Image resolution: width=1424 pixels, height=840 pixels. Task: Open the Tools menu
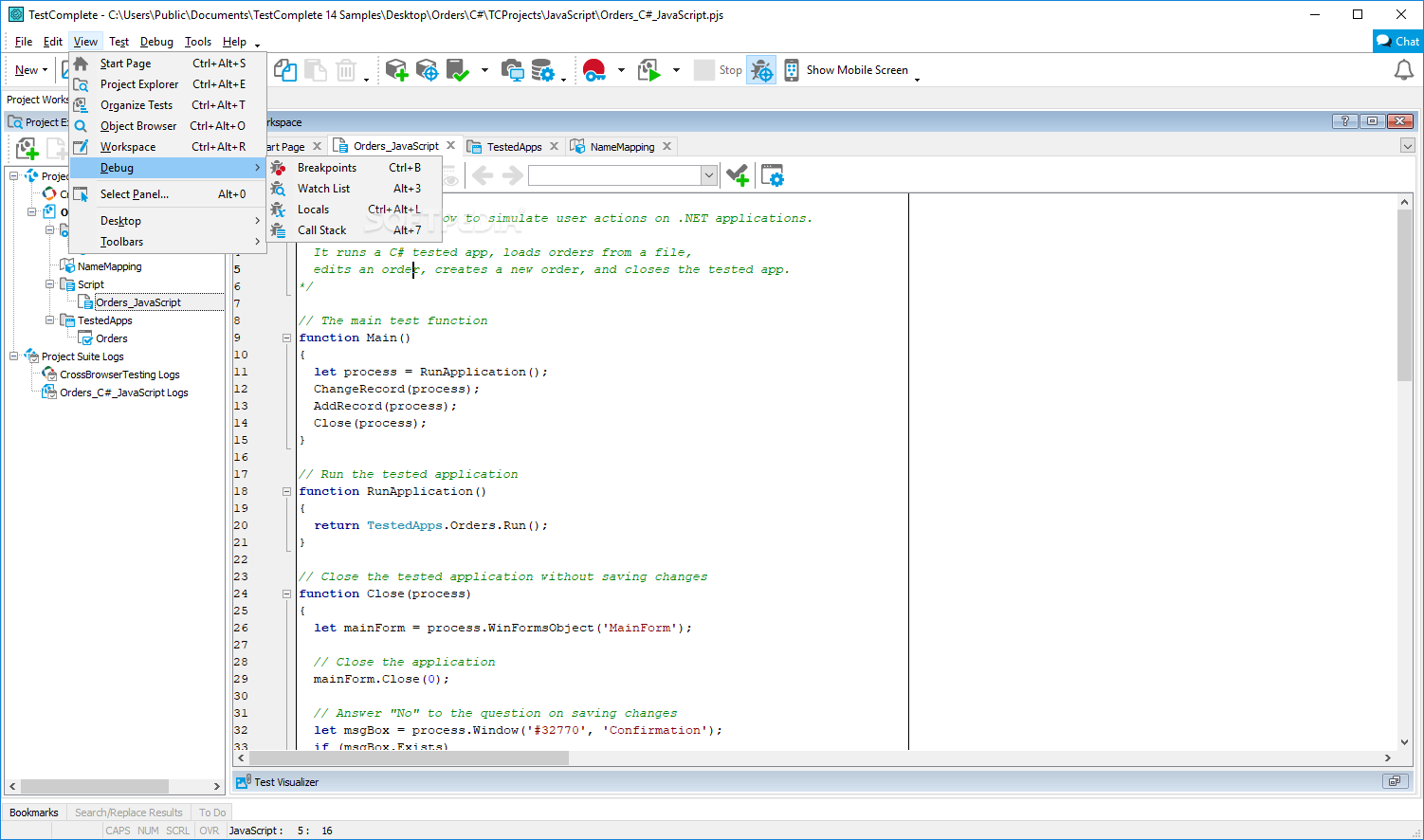198,42
